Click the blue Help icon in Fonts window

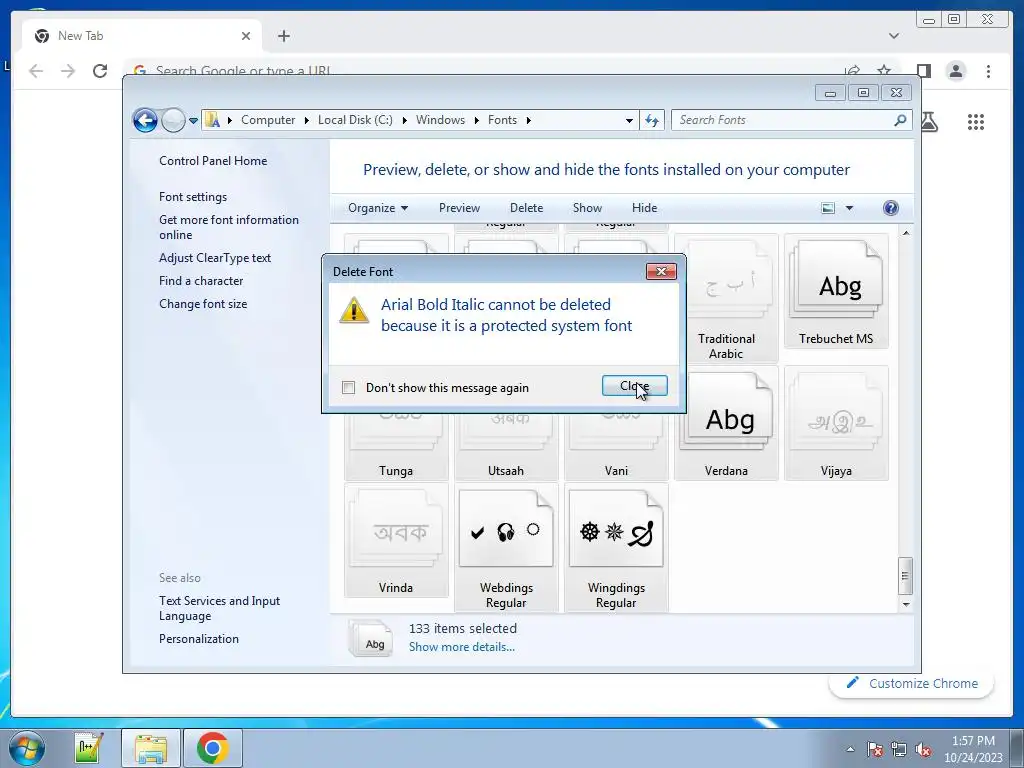tap(891, 208)
